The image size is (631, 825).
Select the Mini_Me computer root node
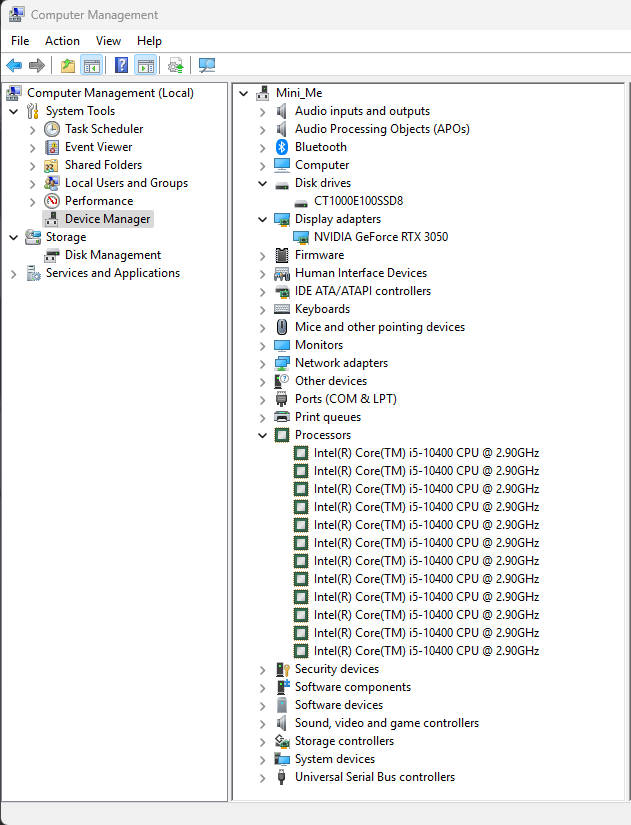298,93
